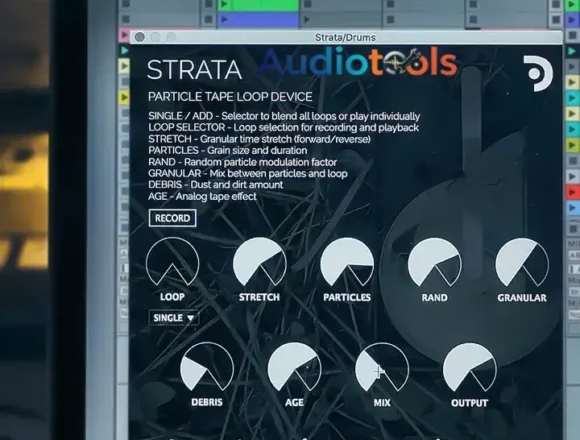Click the 'PARTICLES - Grain size and duration' line
Viewport: 580px width, 440px height.
point(227,150)
